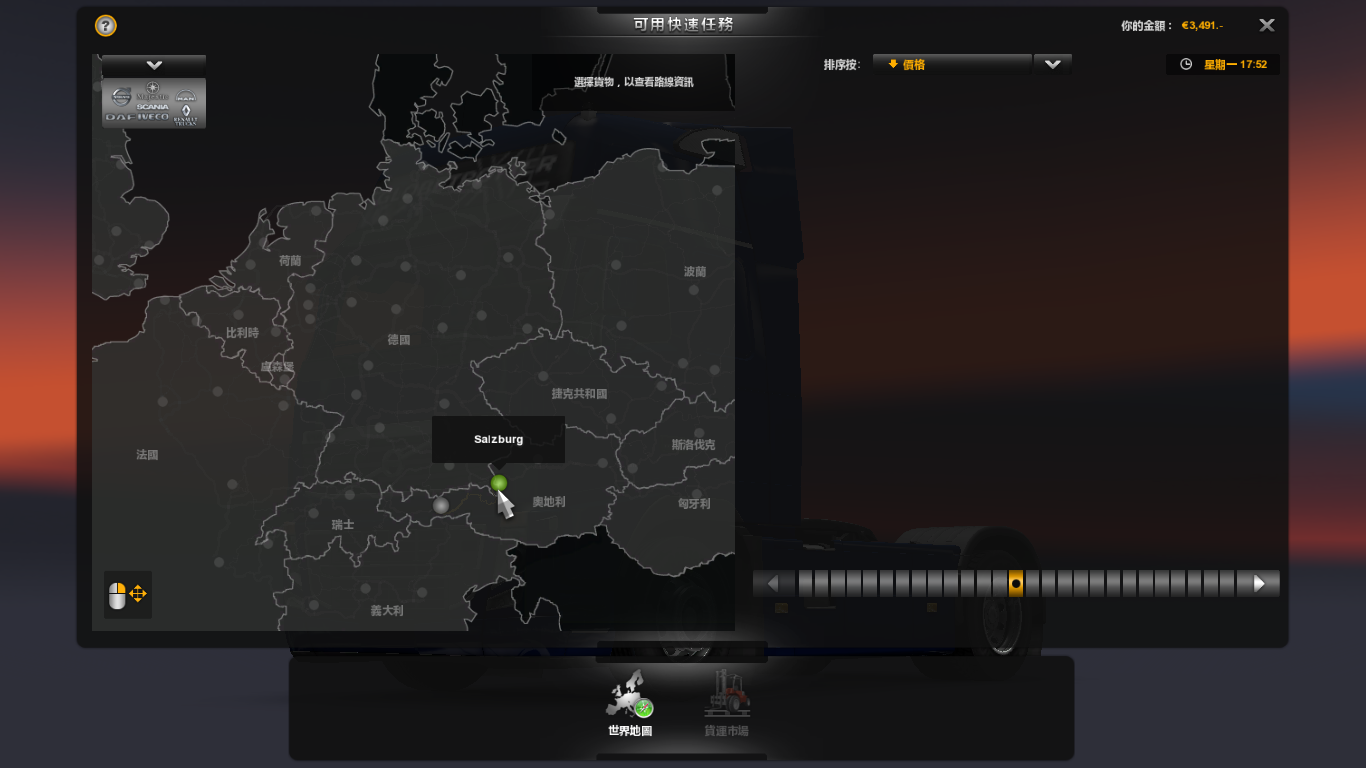This screenshot has height=768, width=1366.
Task: Click the MAN logo in brand panel
Action: [186, 97]
